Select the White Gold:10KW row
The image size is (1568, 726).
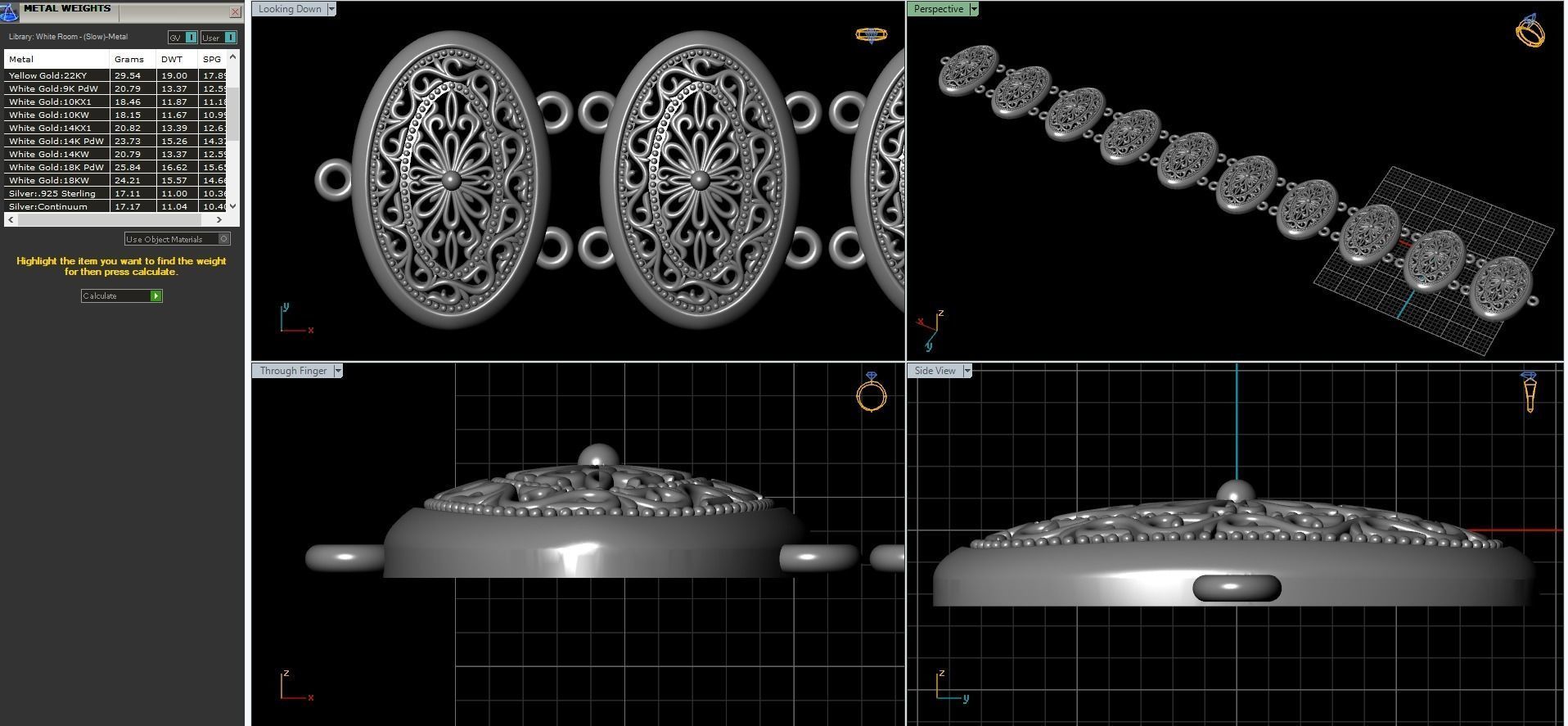[115, 115]
